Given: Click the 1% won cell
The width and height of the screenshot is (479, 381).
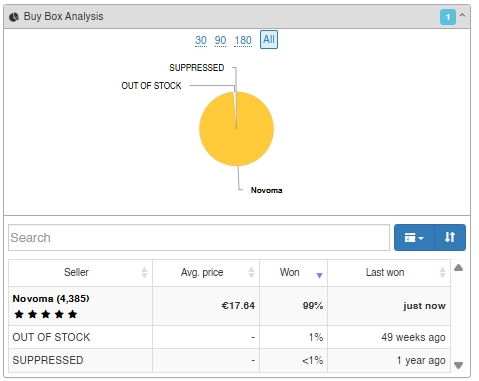Looking at the screenshot, I should coord(294,337).
